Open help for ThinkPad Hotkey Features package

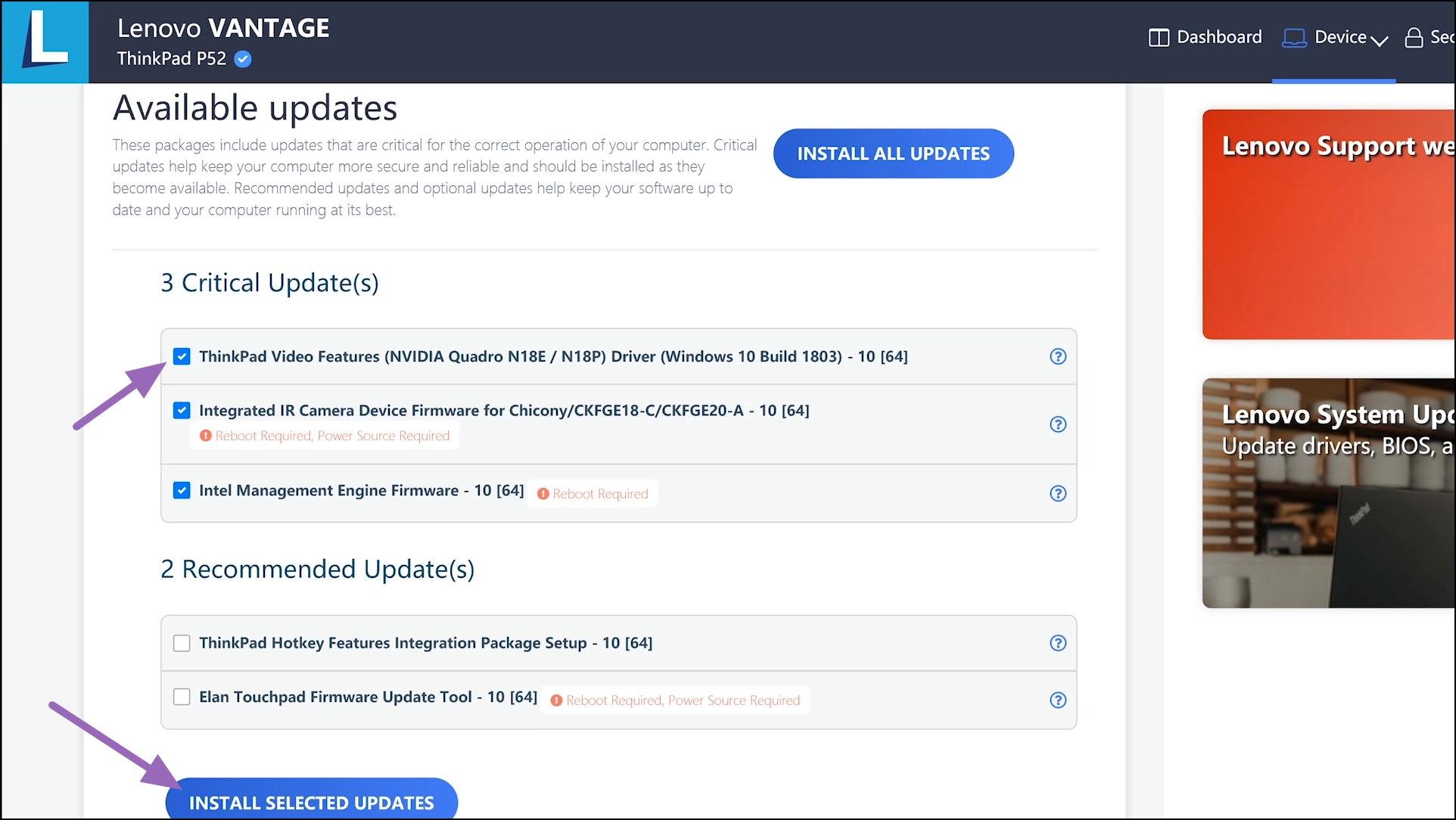click(1057, 643)
